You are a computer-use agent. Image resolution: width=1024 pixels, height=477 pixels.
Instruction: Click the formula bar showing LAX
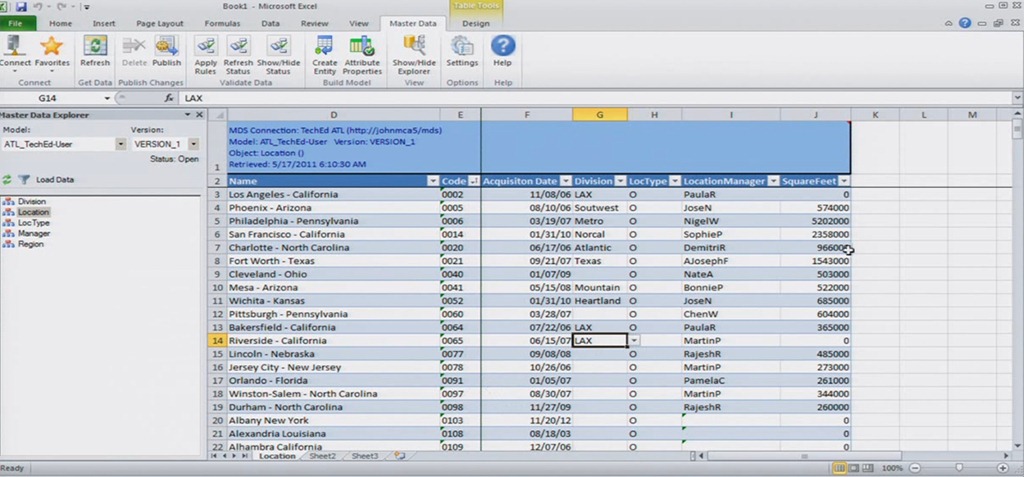click(596, 98)
